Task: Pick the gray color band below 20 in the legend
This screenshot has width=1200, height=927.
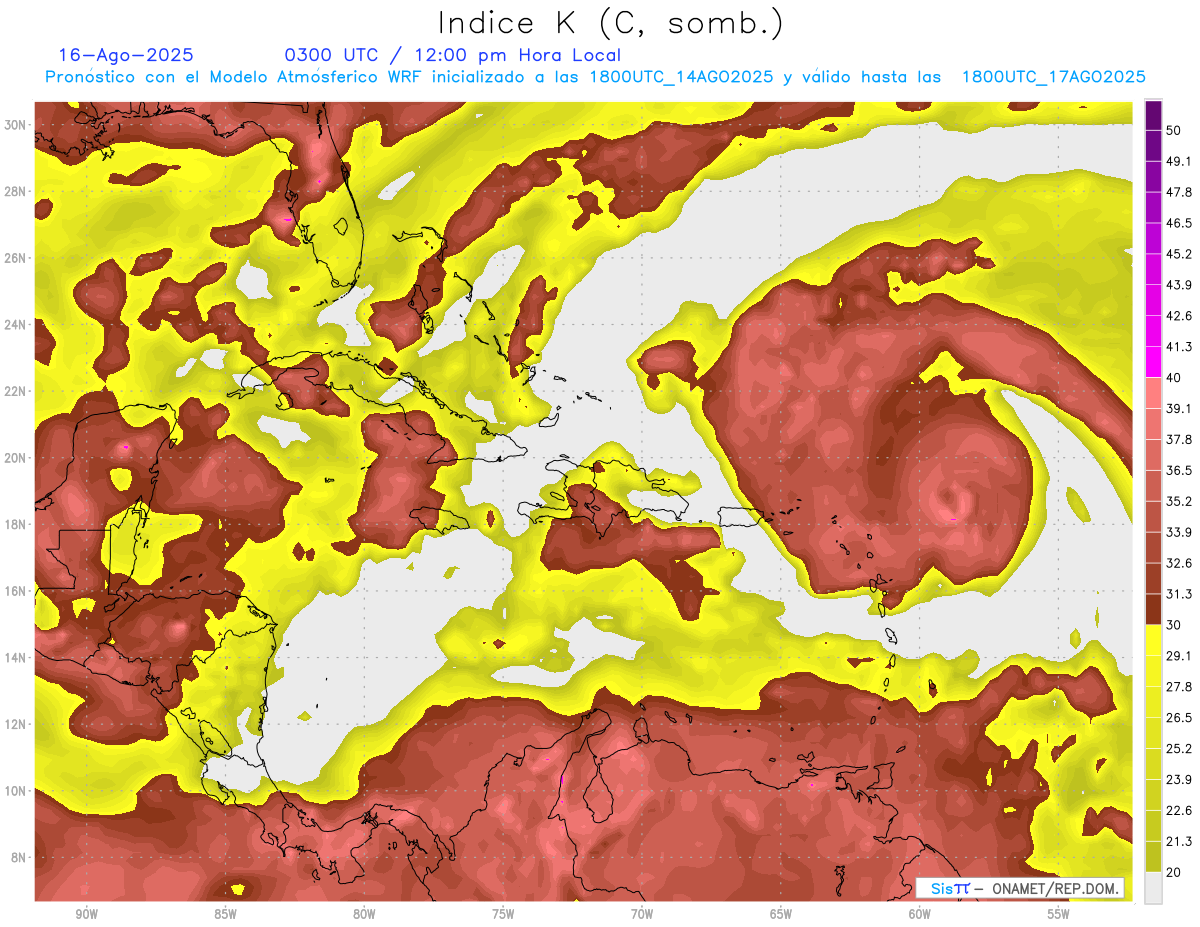Action: 1153,888
